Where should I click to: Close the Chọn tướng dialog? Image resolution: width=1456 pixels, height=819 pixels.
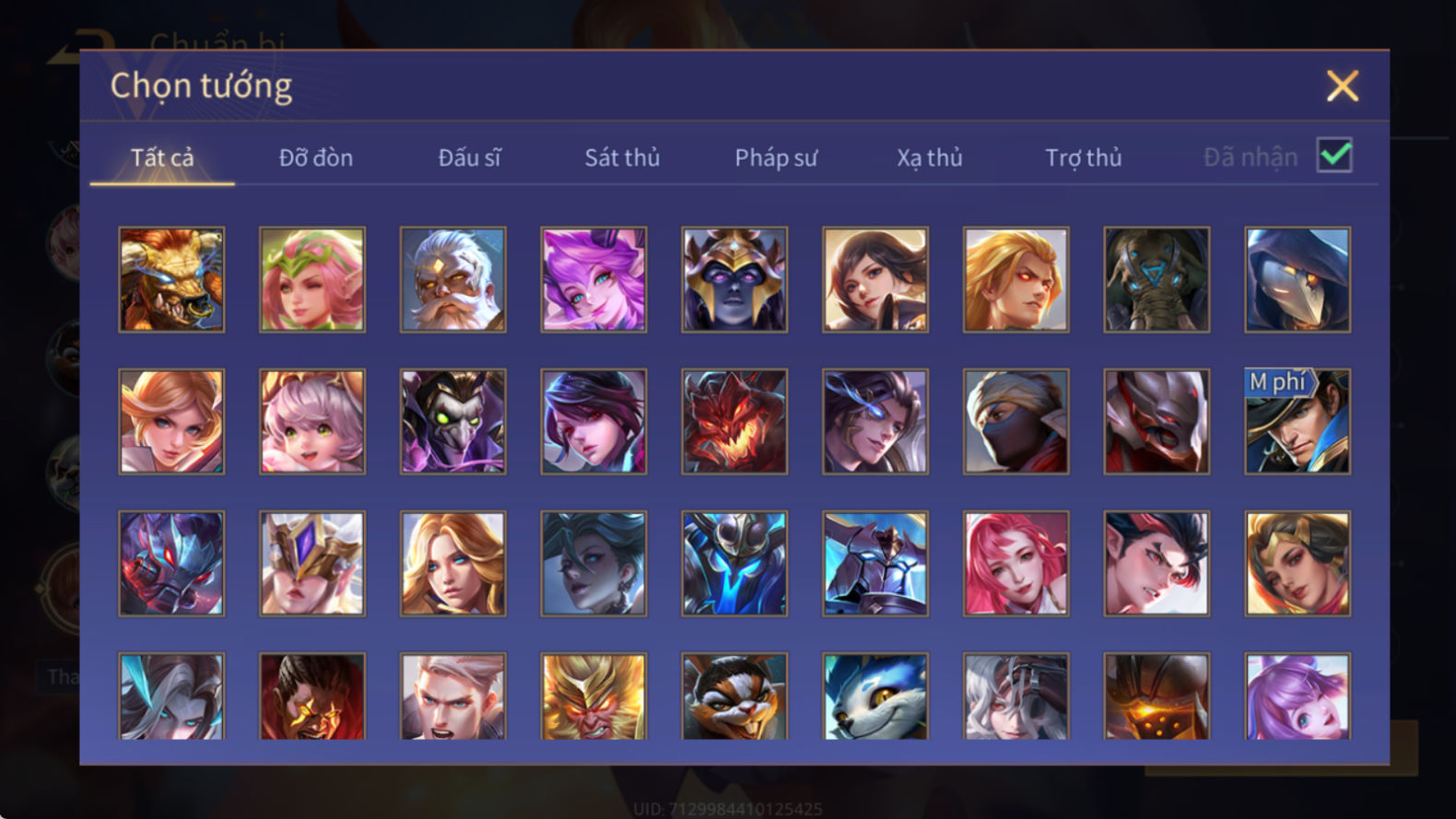[1343, 86]
